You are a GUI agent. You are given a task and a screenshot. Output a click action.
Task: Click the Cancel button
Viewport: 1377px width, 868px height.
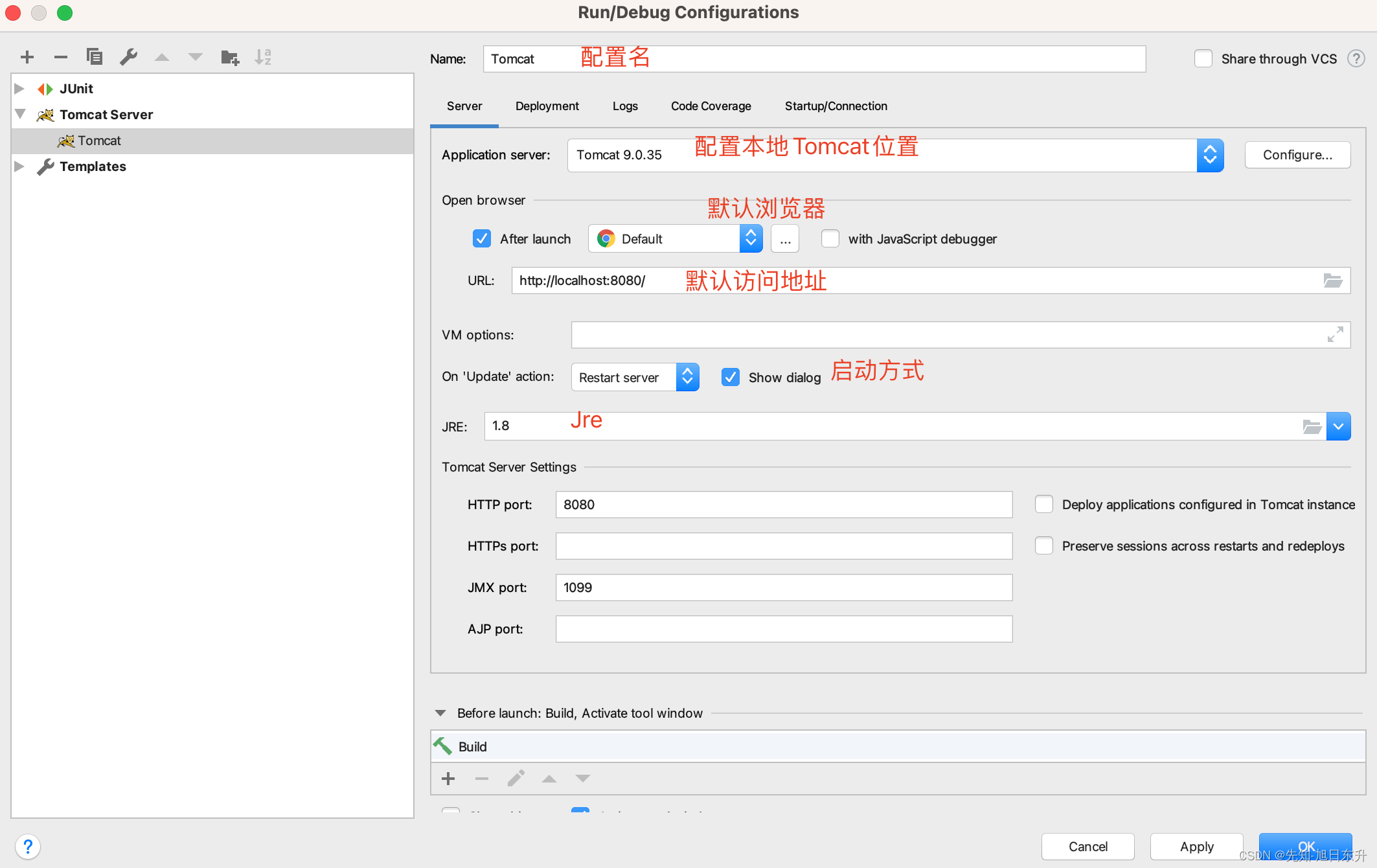click(1088, 847)
